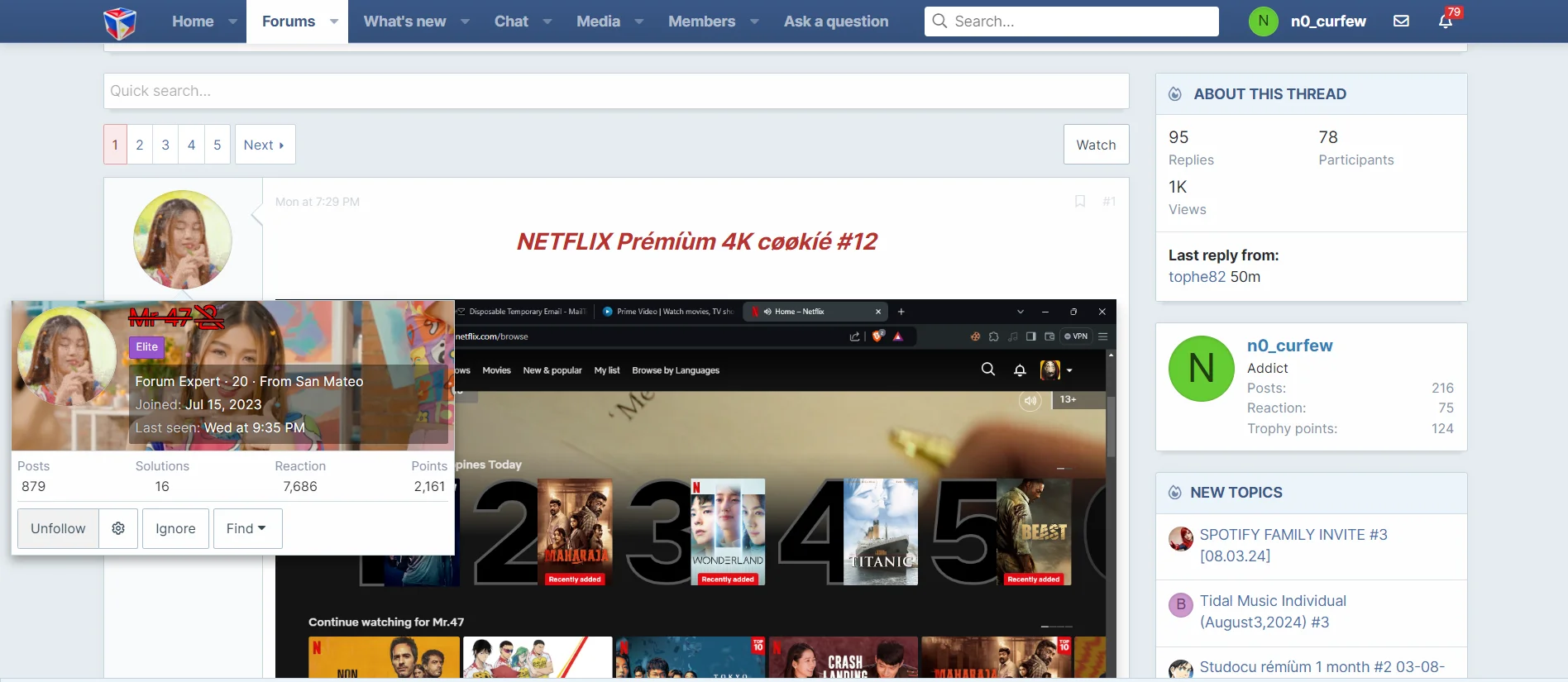Click the thread author's avatar in post

[183, 240]
